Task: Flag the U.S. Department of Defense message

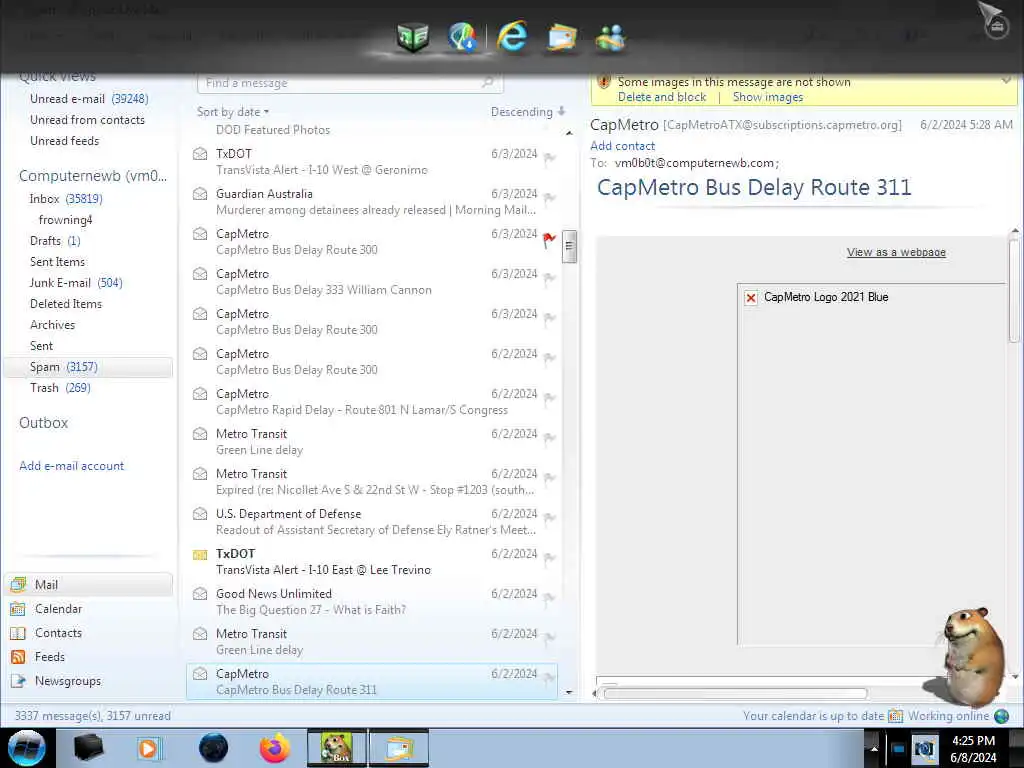Action: coord(550,519)
